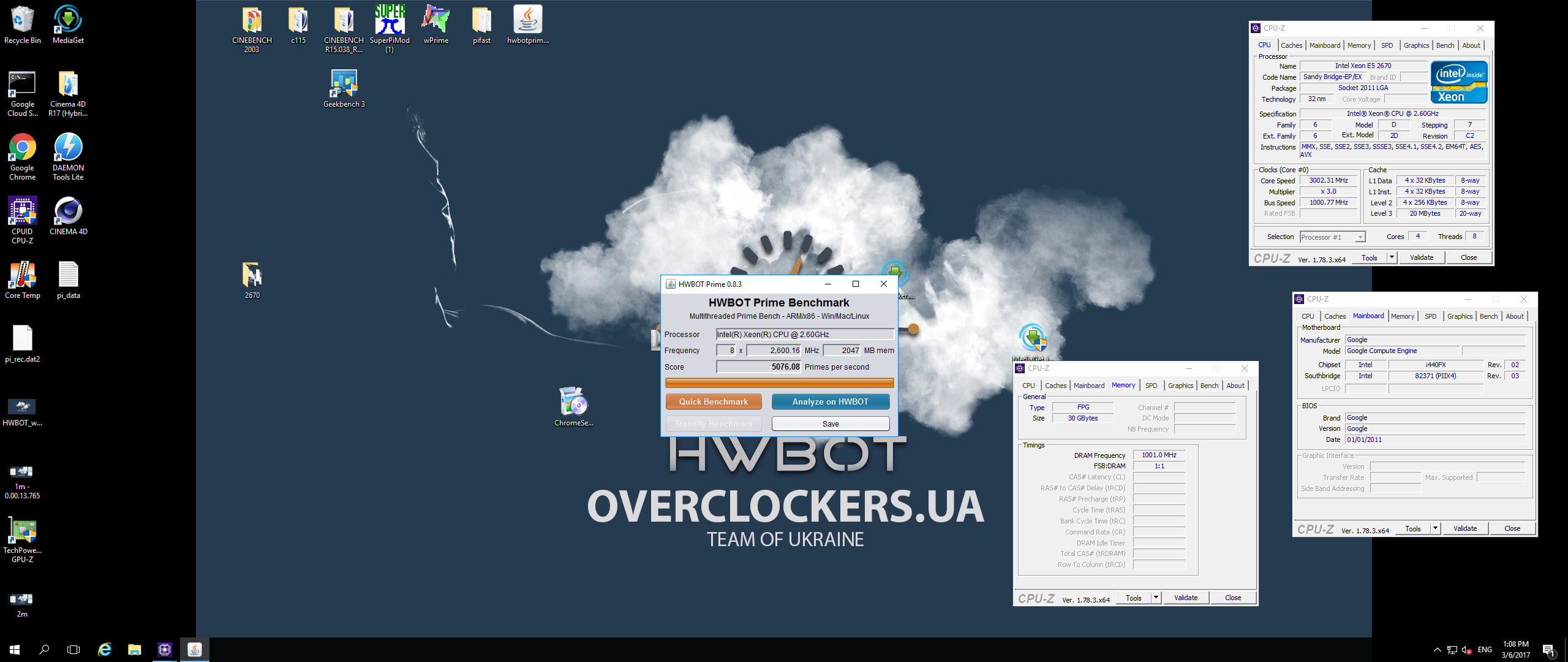This screenshot has height=662, width=1568.
Task: Click Validate in the top CPU-Z window
Action: pos(1422,257)
